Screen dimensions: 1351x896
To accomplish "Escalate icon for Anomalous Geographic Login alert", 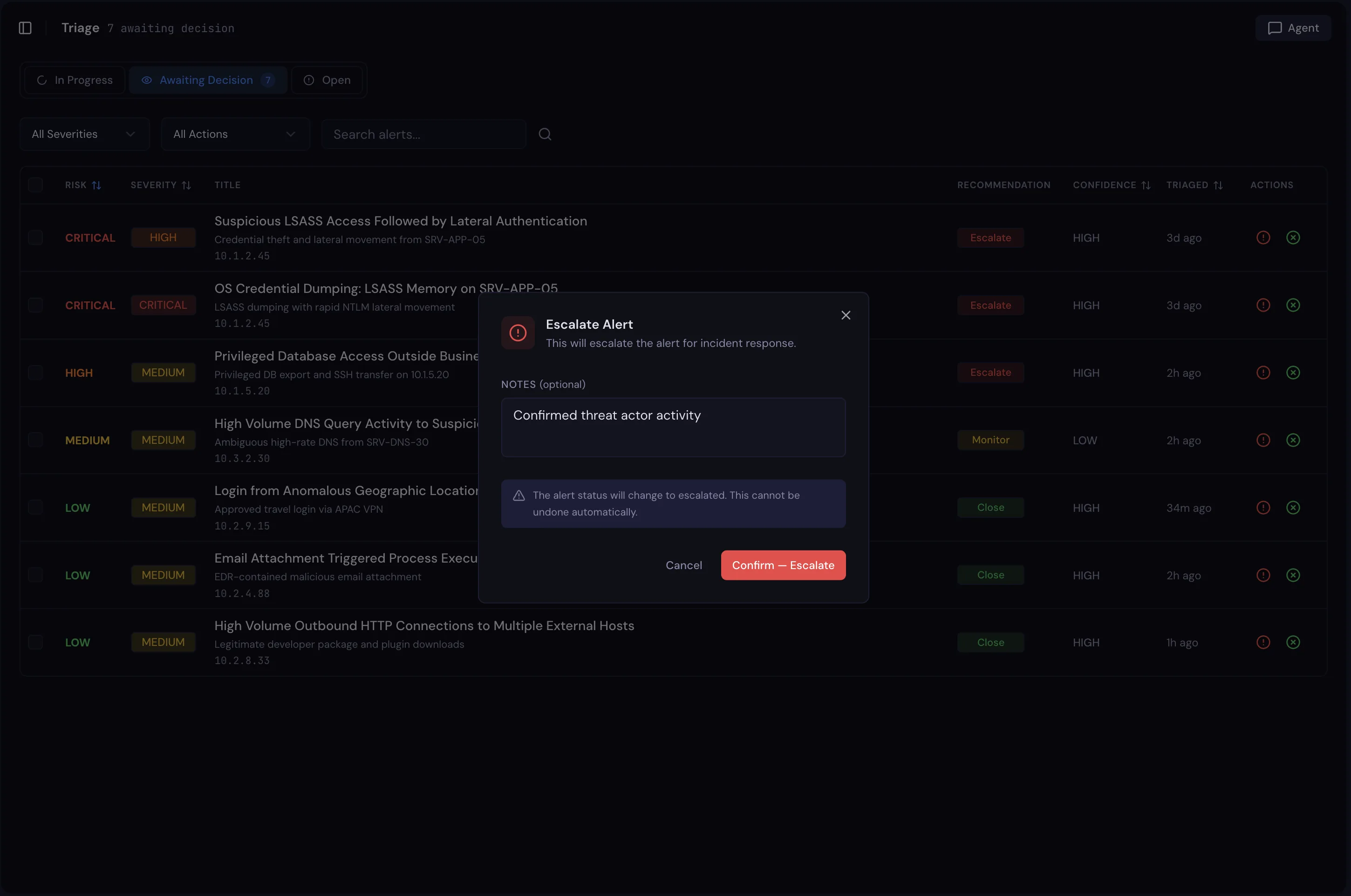I will click(1263, 508).
